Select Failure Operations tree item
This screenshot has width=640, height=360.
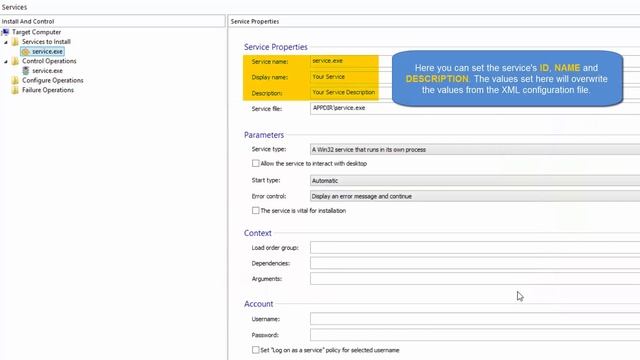(48, 90)
